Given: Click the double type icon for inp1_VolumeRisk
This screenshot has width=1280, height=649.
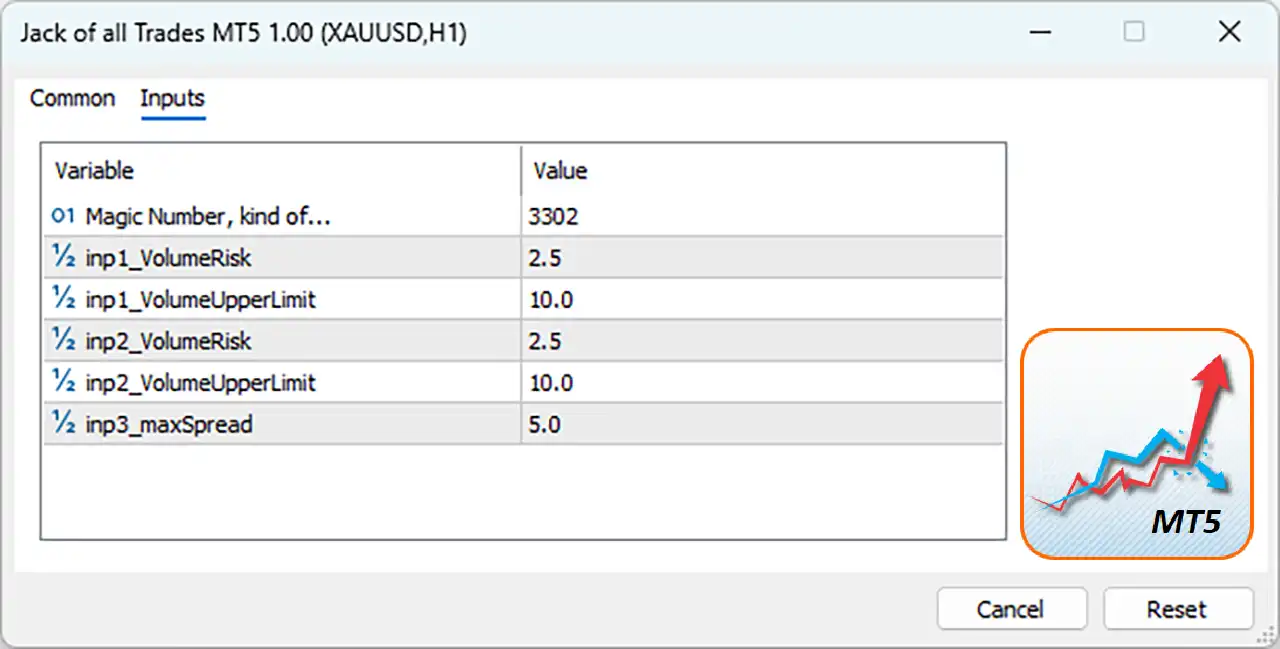Looking at the screenshot, I should click(63, 257).
